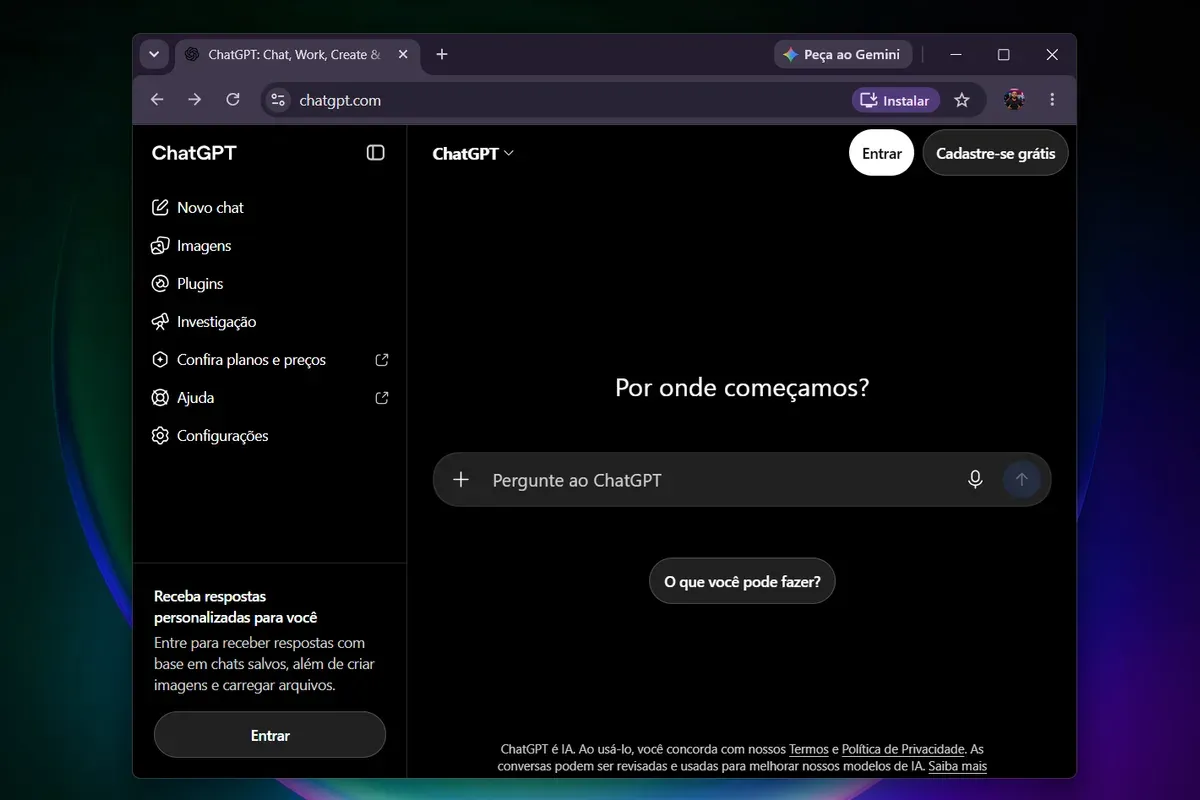Image resolution: width=1200 pixels, height=800 pixels.
Task: Open the Termos link
Action: coord(809,749)
